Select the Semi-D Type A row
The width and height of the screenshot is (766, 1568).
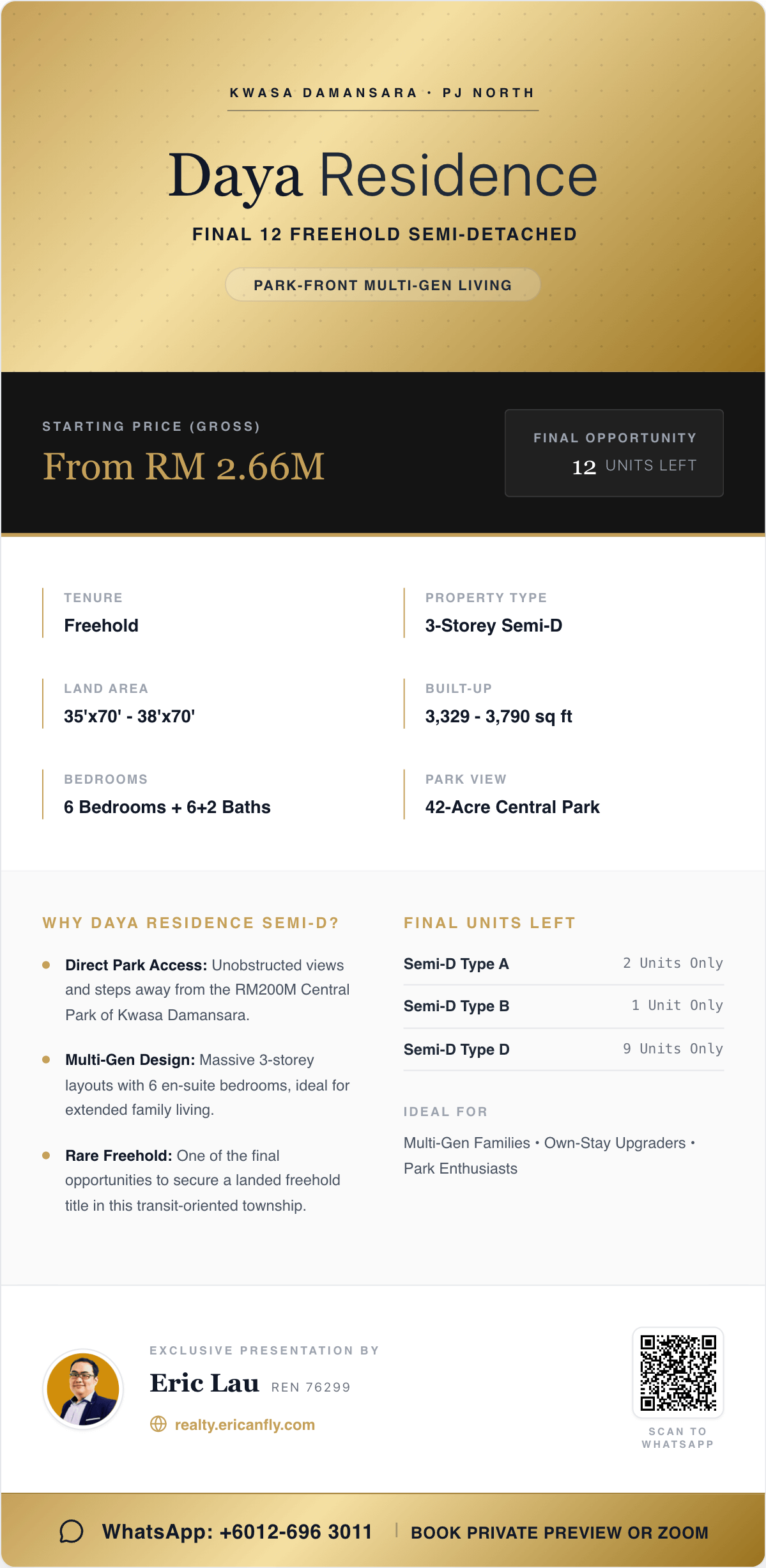click(x=563, y=963)
